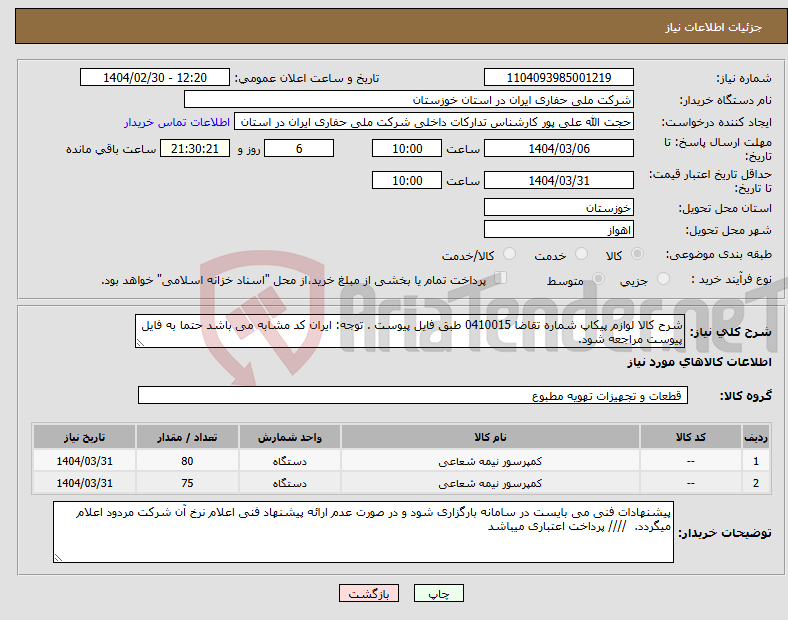Click the بازگشت (back) button
788x620 pixels.
pyautogui.click(x=369, y=593)
